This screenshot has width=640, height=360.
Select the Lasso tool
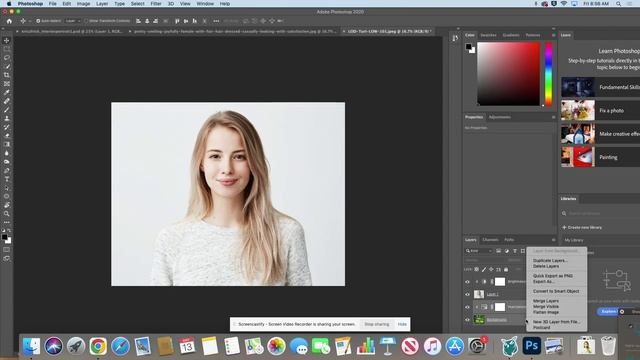tap(7, 58)
